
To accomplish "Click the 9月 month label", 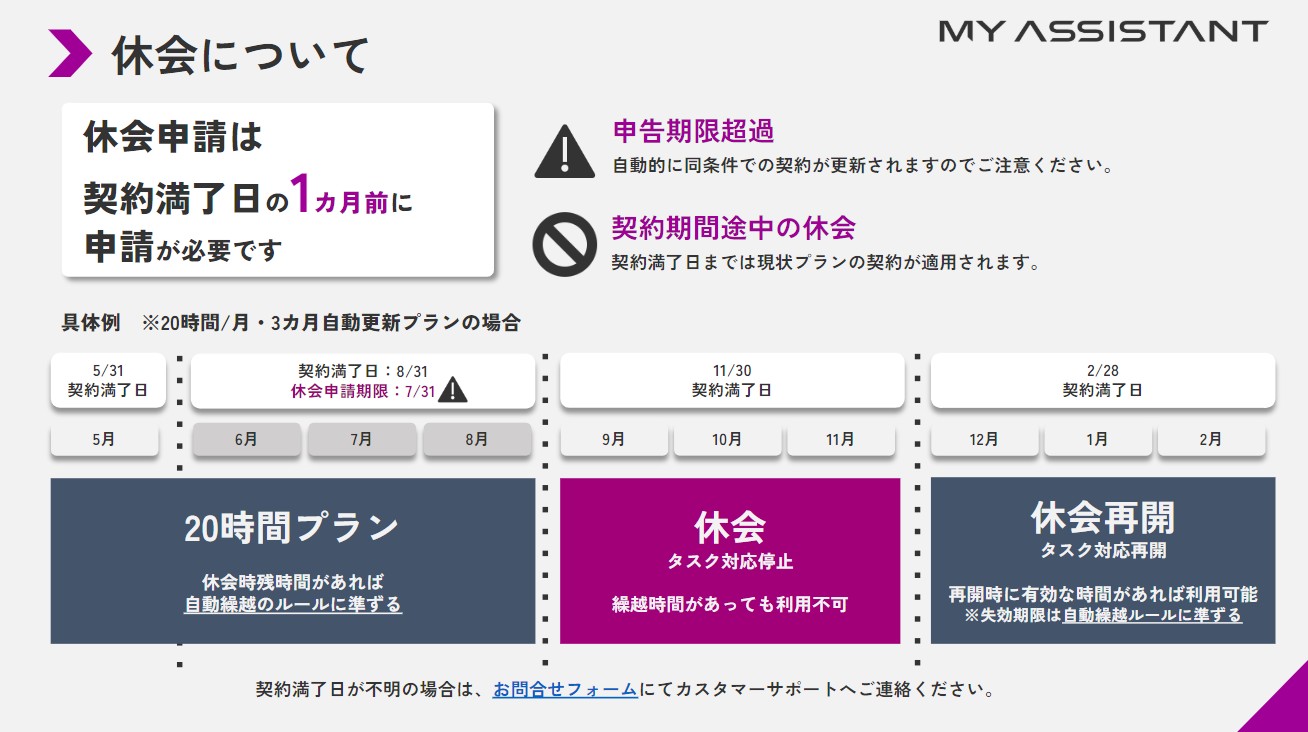I will tap(615, 438).
